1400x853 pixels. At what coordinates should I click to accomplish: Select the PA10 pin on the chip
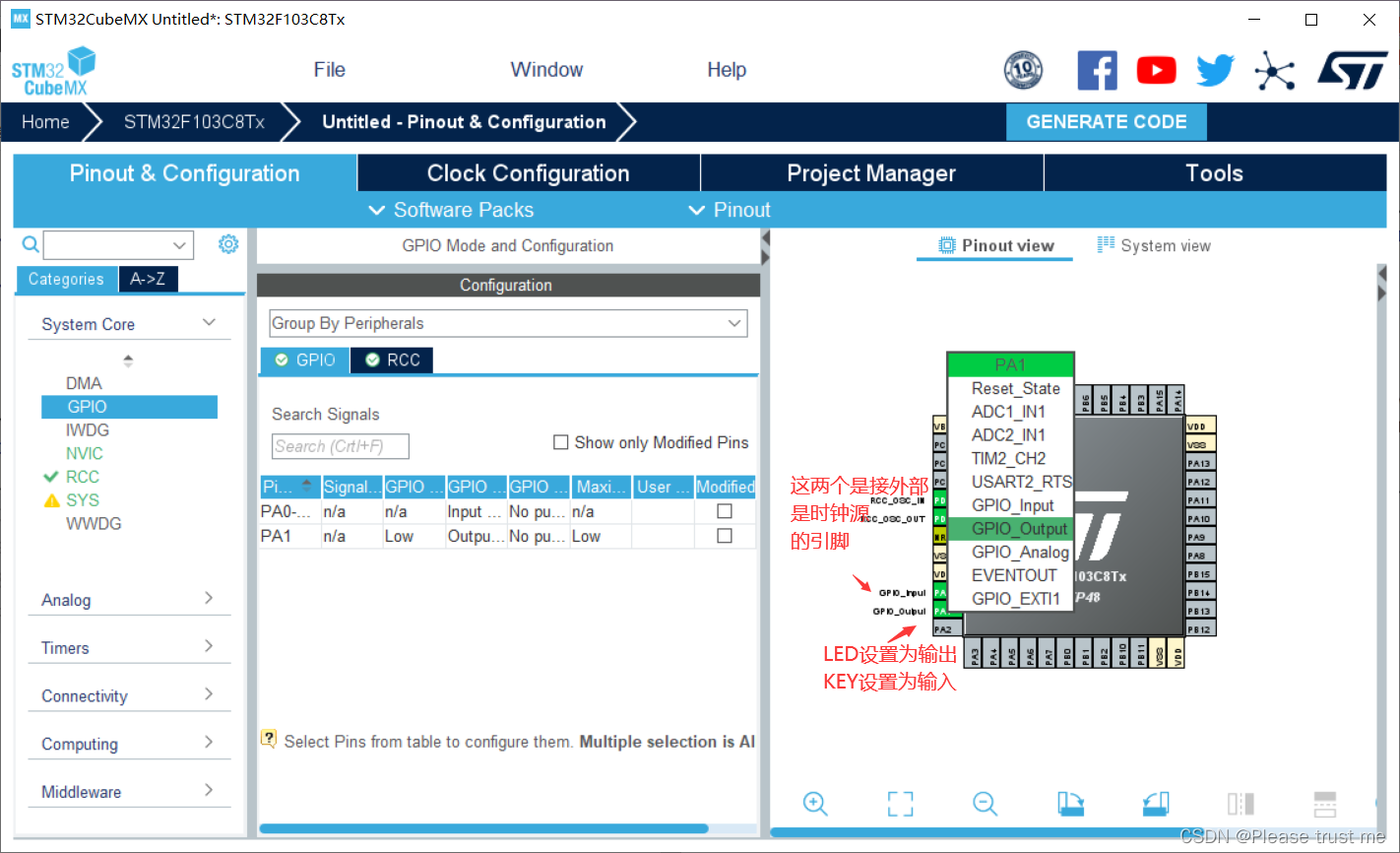point(1200,518)
